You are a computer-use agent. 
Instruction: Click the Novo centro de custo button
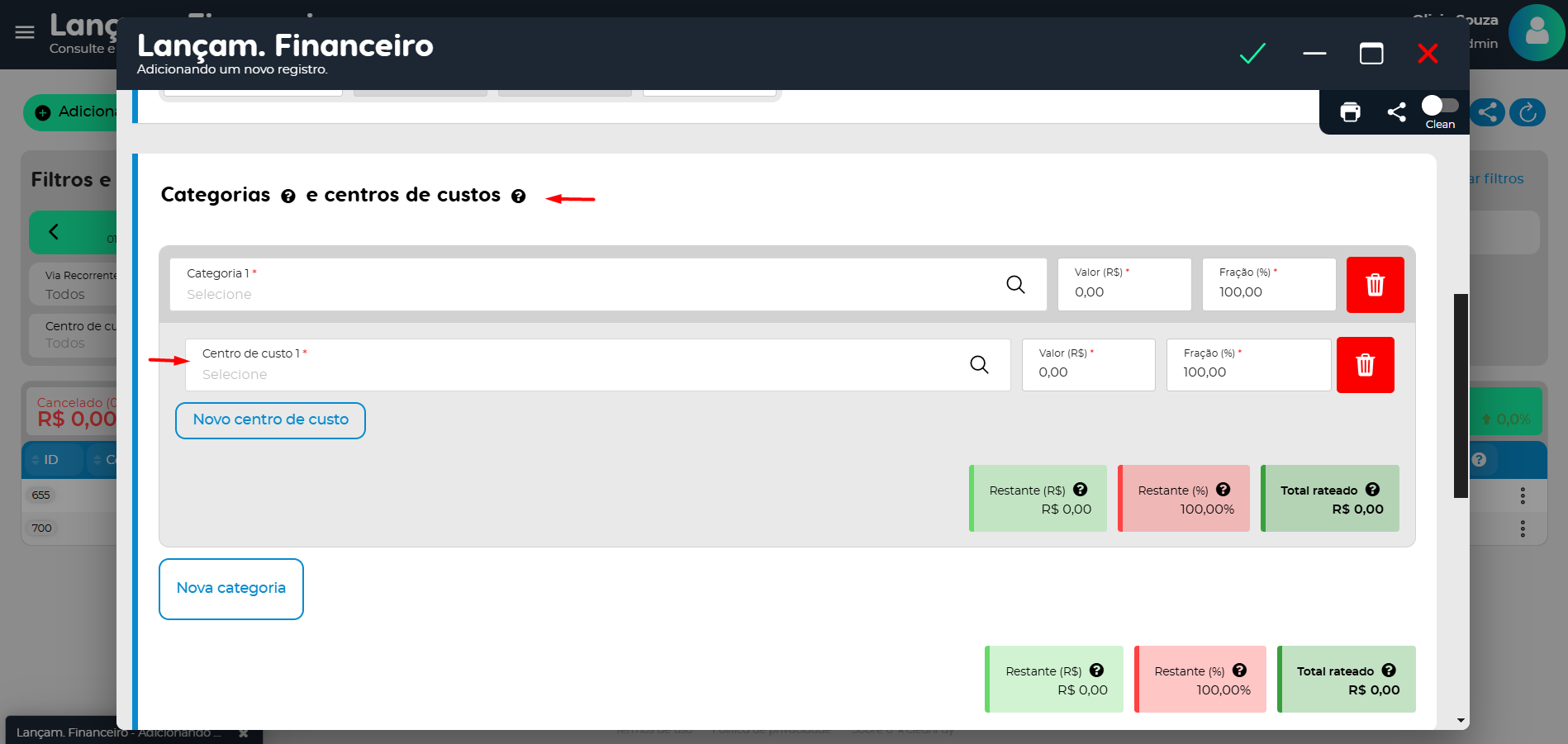click(270, 420)
